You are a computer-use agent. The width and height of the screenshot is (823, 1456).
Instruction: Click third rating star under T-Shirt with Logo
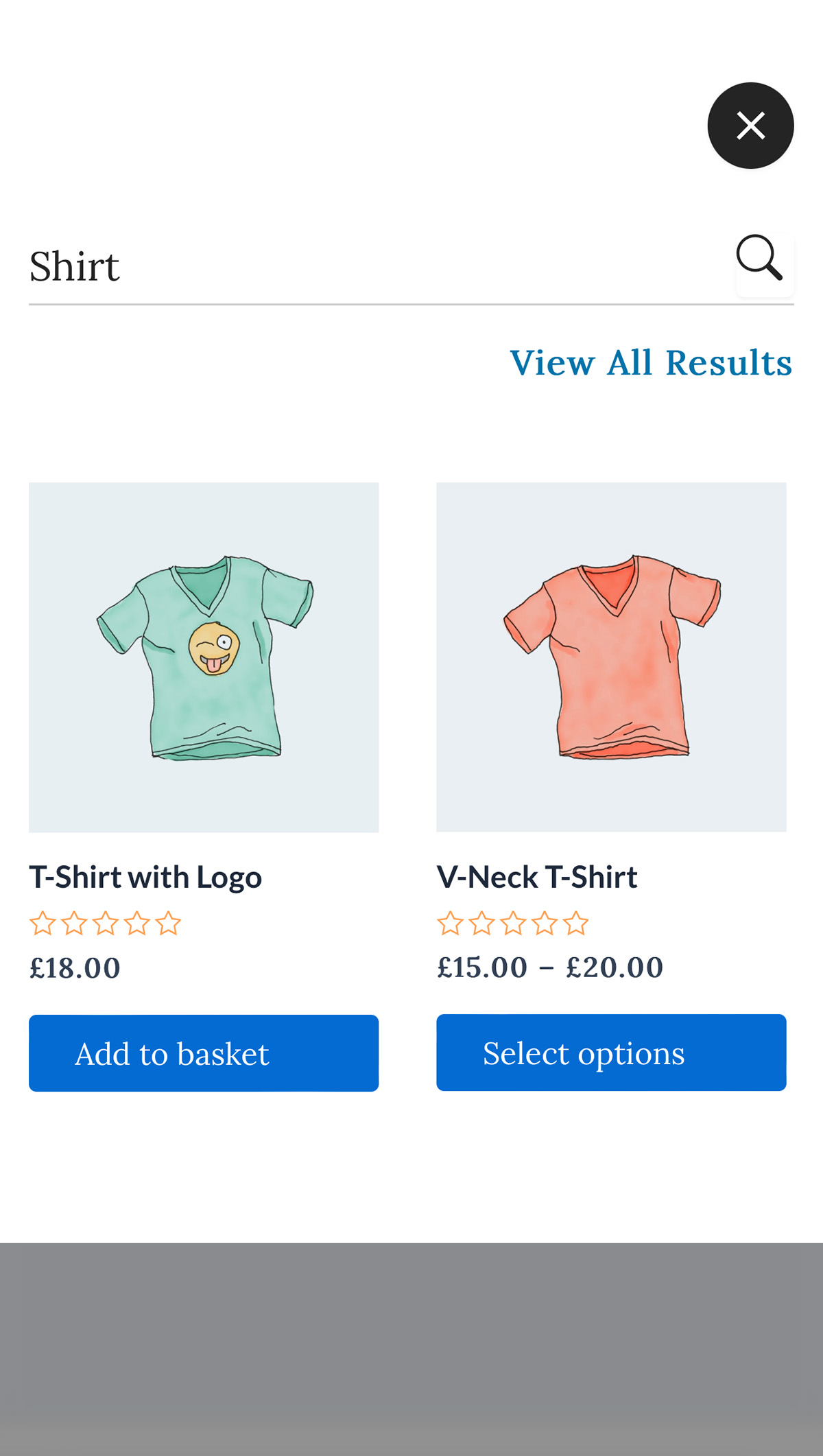tap(106, 924)
